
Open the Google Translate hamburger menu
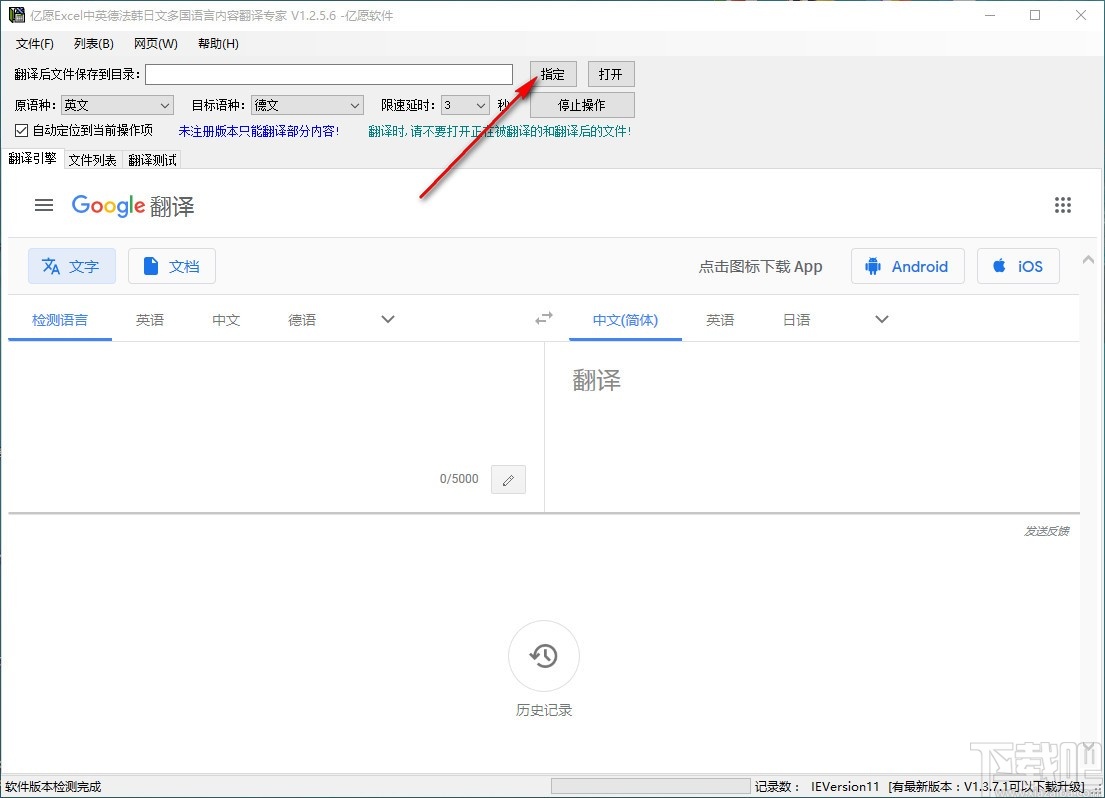43,205
